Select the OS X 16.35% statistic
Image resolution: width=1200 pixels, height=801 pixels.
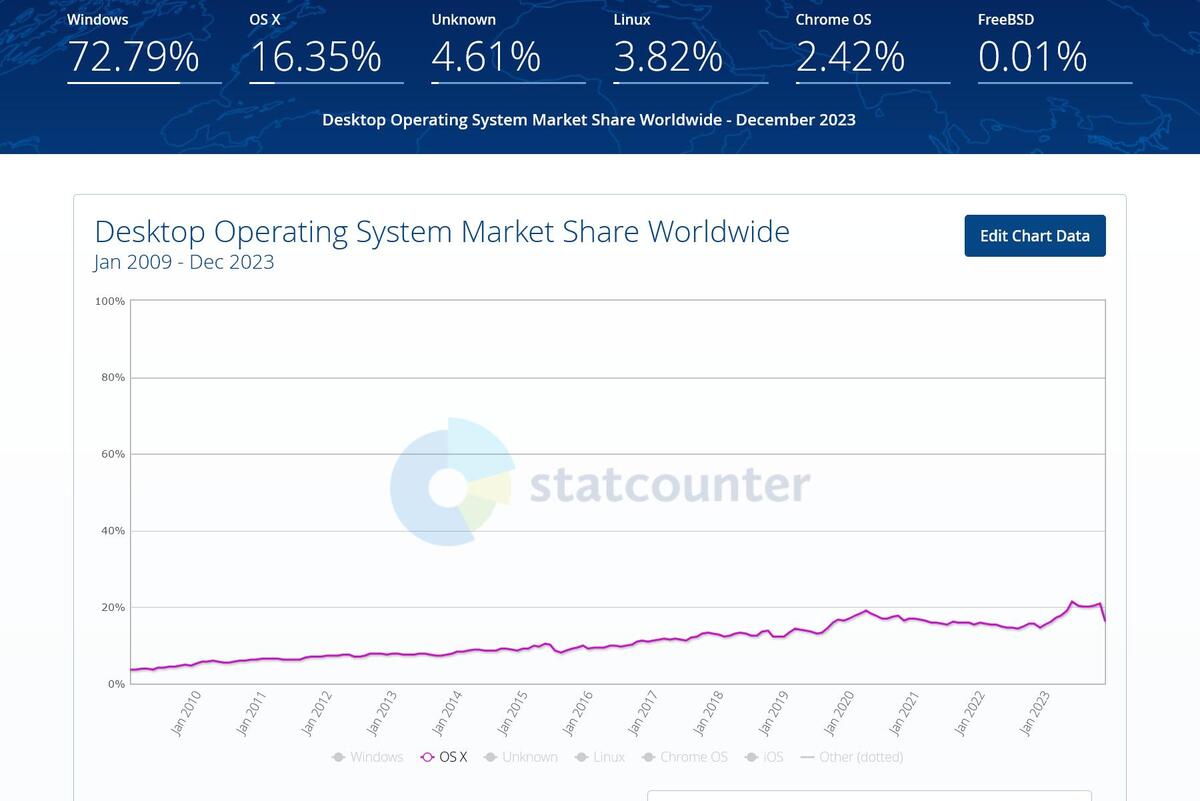coord(326,47)
